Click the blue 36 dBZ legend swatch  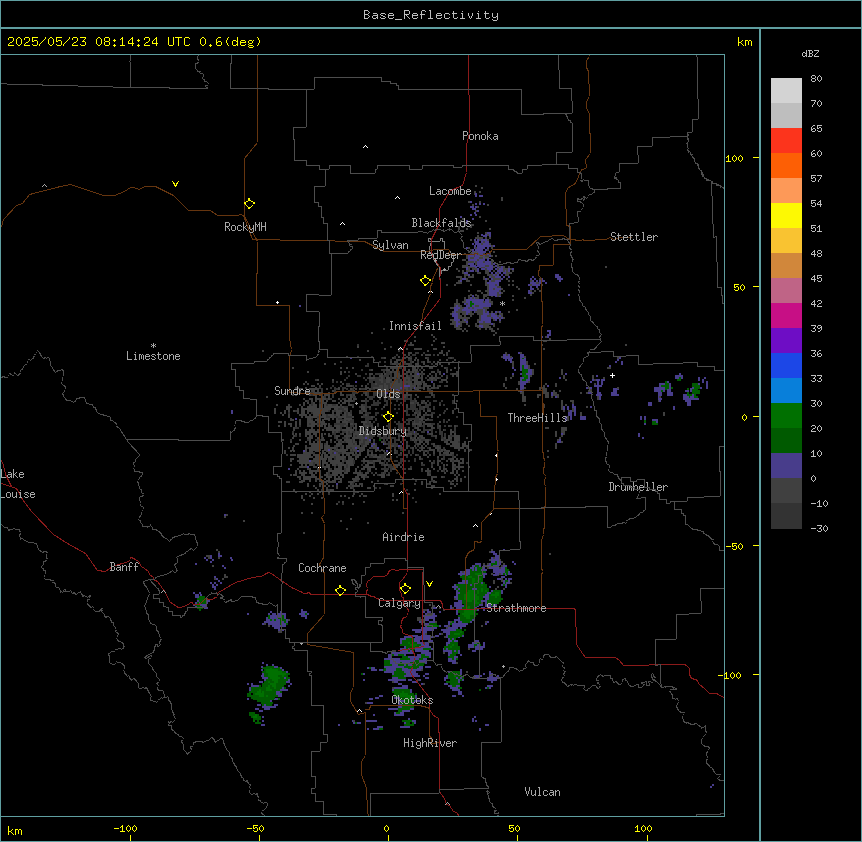[x=786, y=365]
